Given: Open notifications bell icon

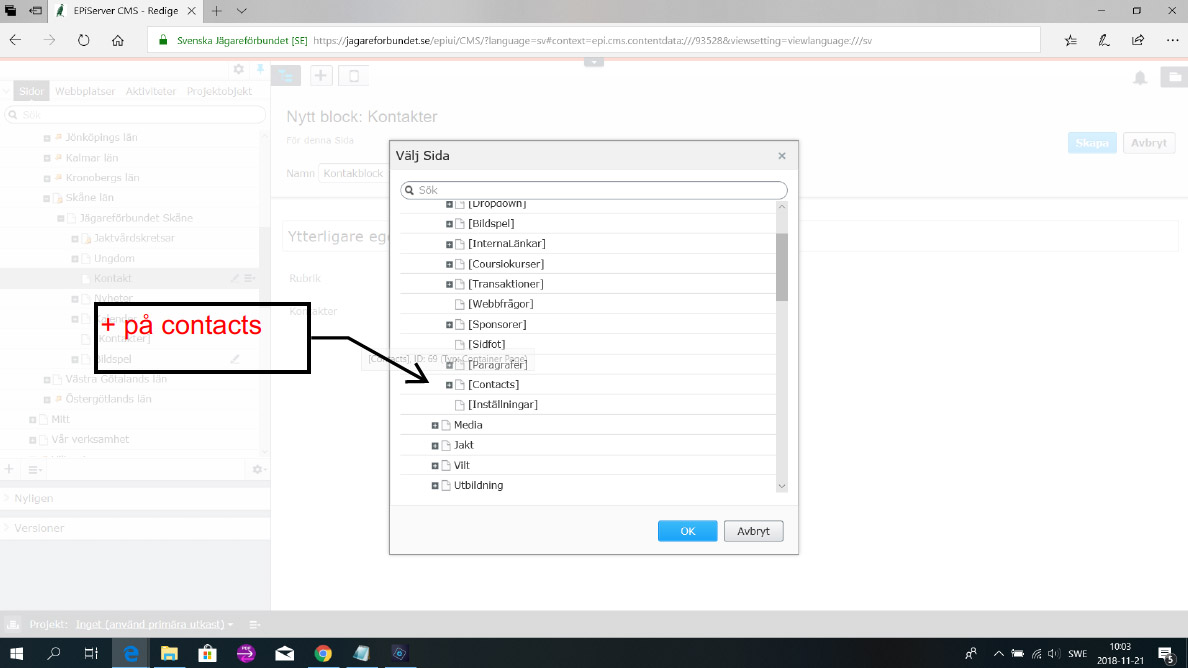Looking at the screenshot, I should pos(1140,77).
